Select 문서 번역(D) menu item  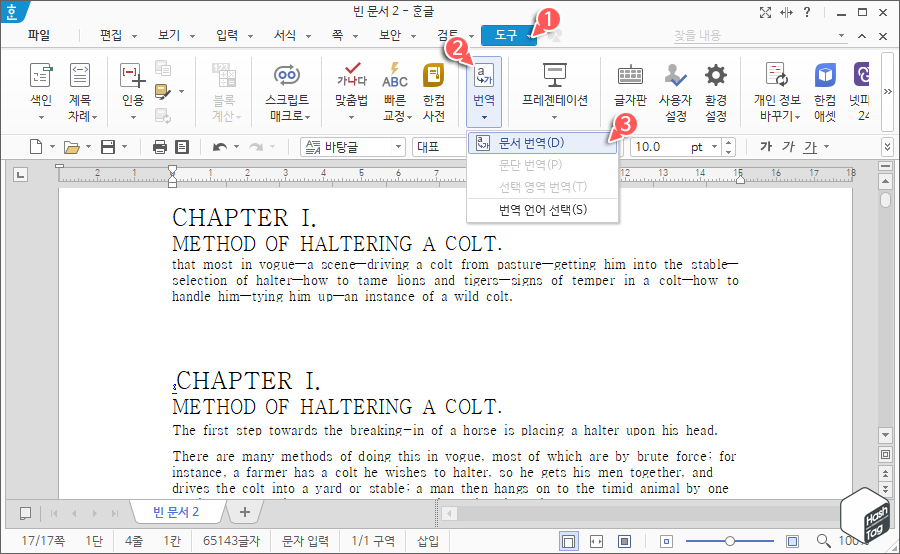(542, 143)
